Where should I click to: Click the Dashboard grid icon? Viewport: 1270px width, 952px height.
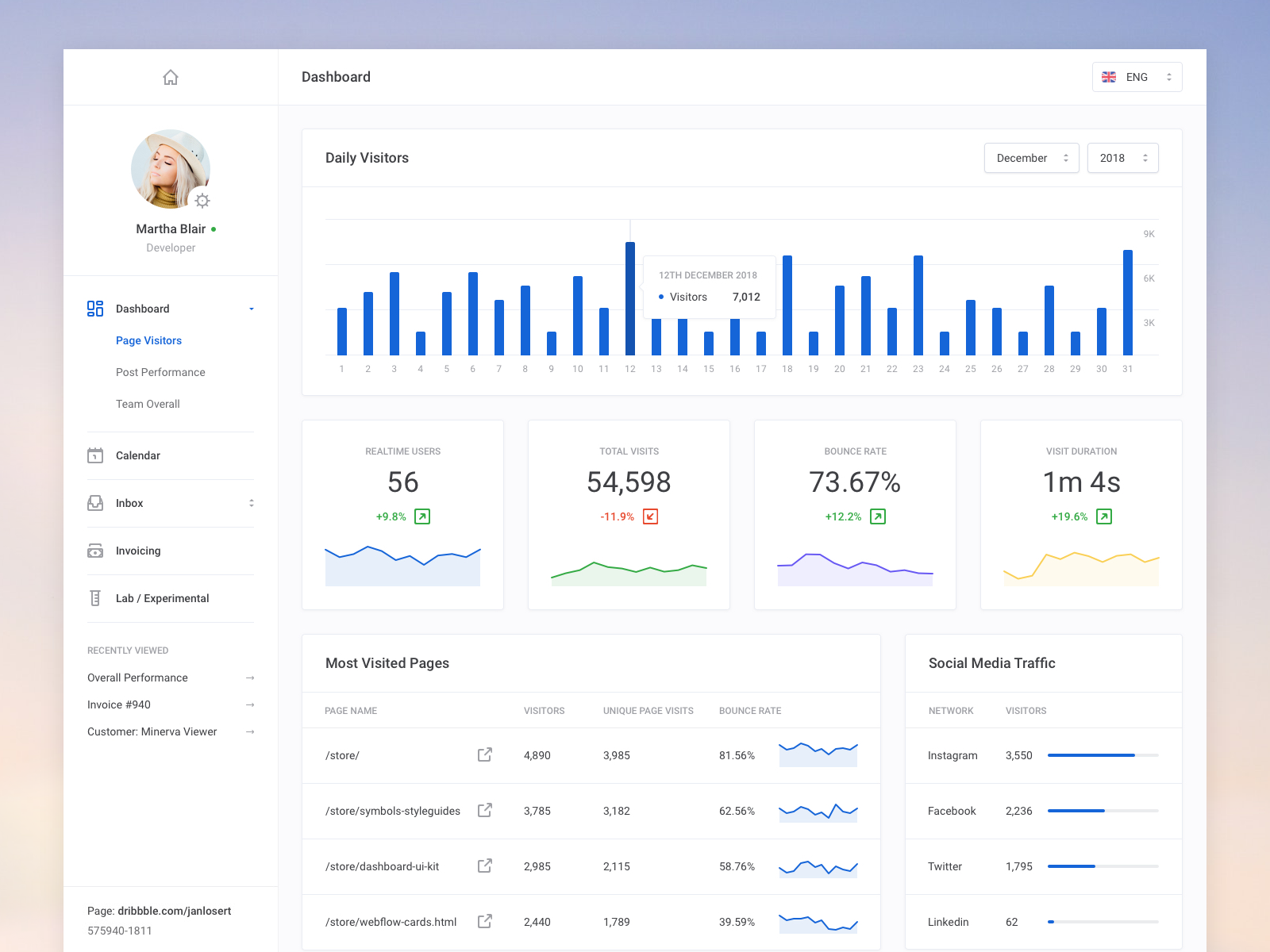click(95, 309)
